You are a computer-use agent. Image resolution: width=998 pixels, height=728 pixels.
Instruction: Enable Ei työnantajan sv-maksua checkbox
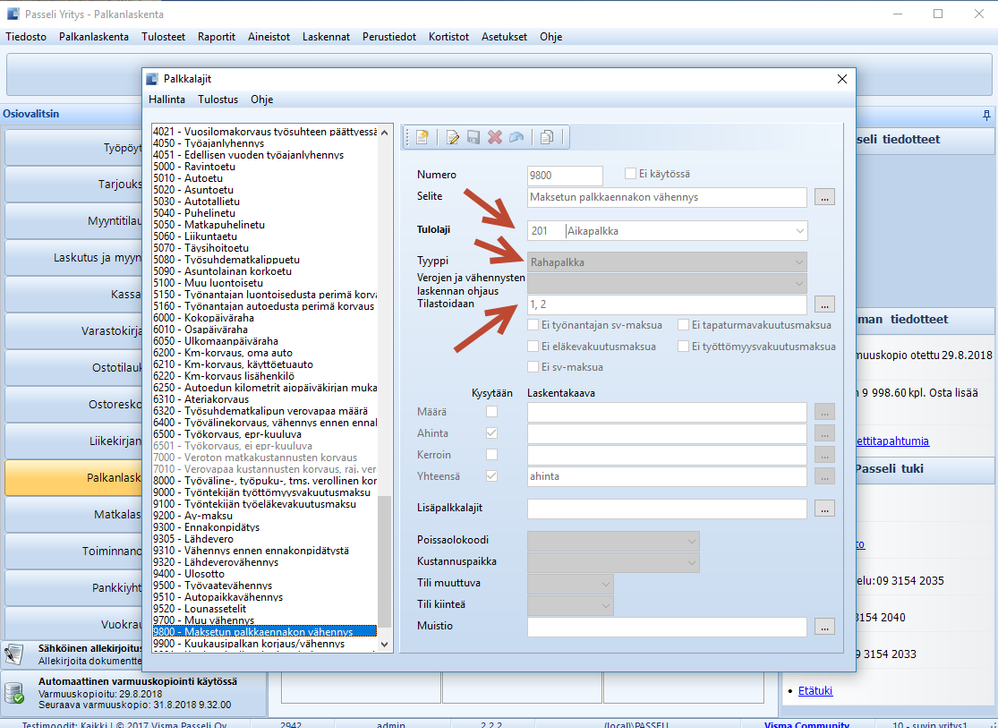(533, 325)
